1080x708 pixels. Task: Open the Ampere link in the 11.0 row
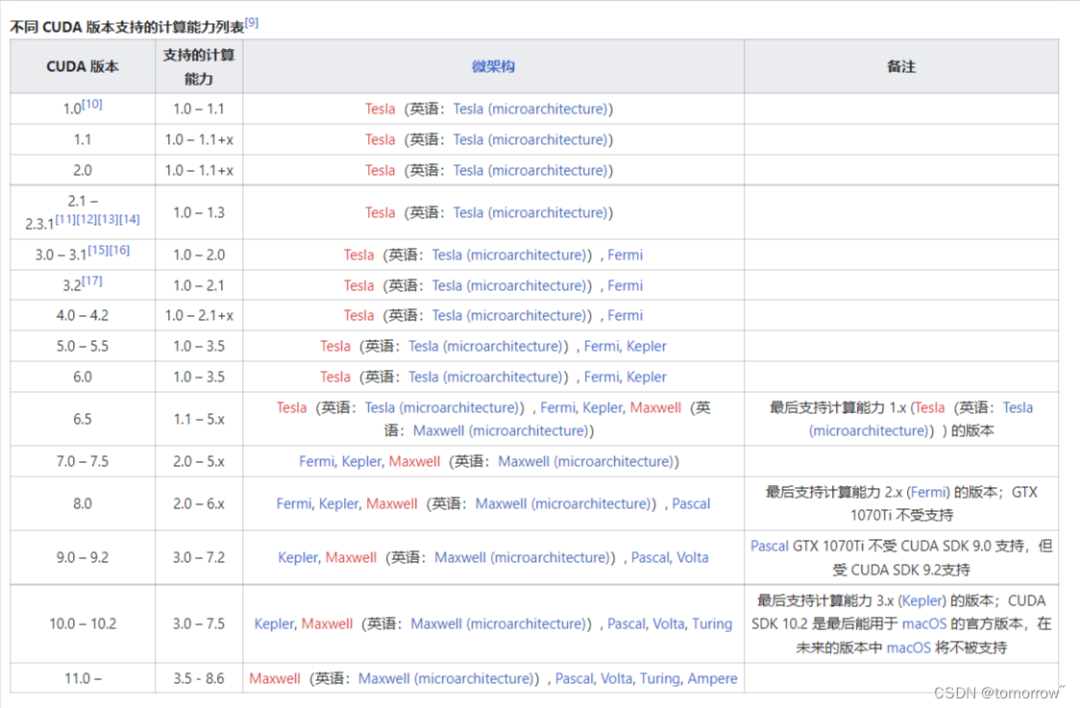pos(714,678)
